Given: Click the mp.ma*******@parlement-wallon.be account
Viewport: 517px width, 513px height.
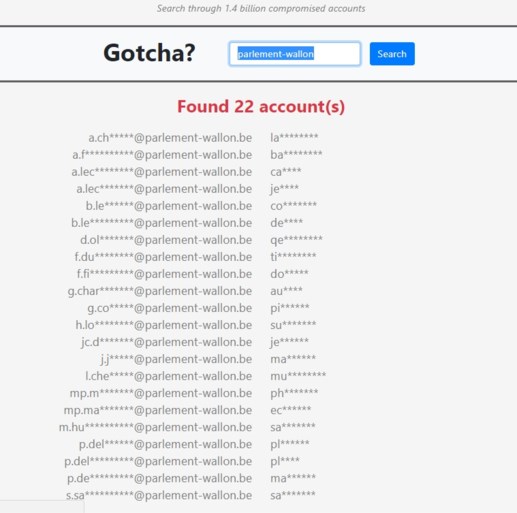Looking at the screenshot, I should pos(158,410).
